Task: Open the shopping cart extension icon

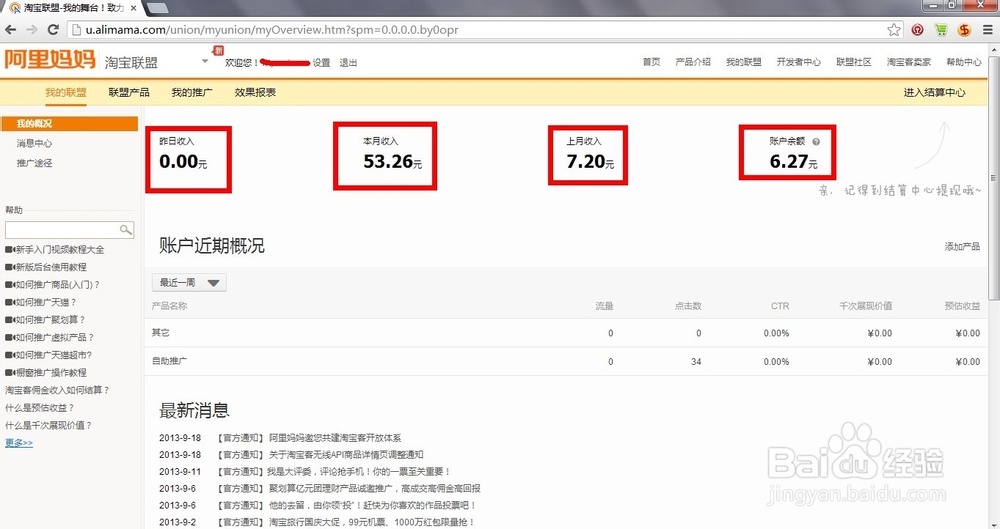Action: pyautogui.click(x=941, y=29)
